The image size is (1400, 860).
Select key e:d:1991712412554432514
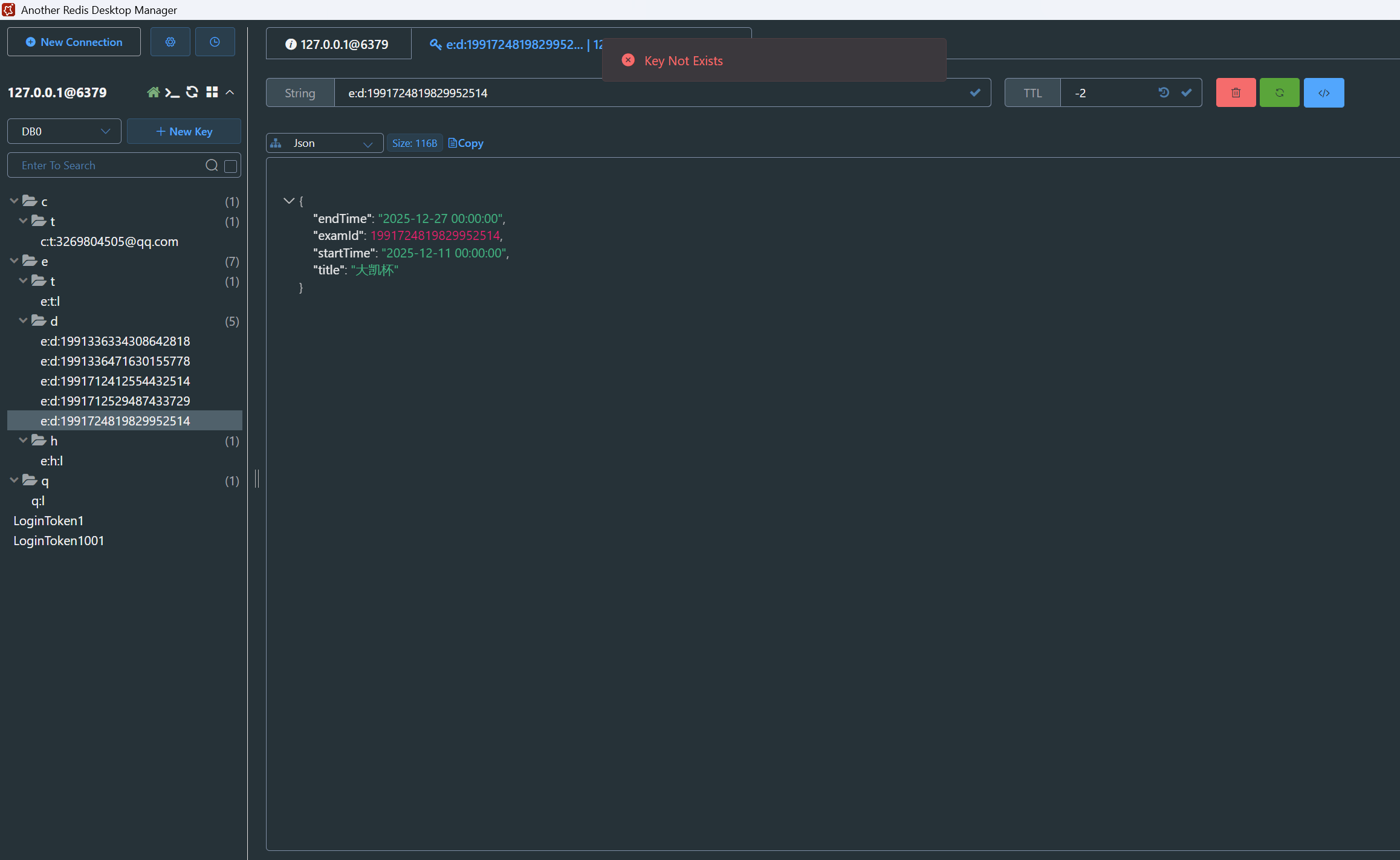coord(115,381)
